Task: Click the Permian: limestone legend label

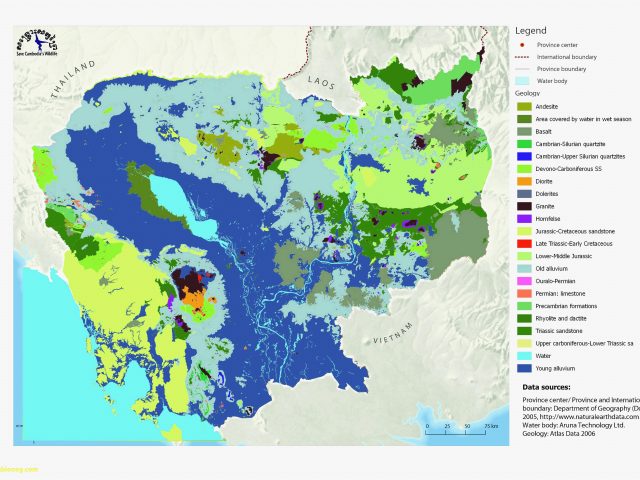Action: point(562,293)
